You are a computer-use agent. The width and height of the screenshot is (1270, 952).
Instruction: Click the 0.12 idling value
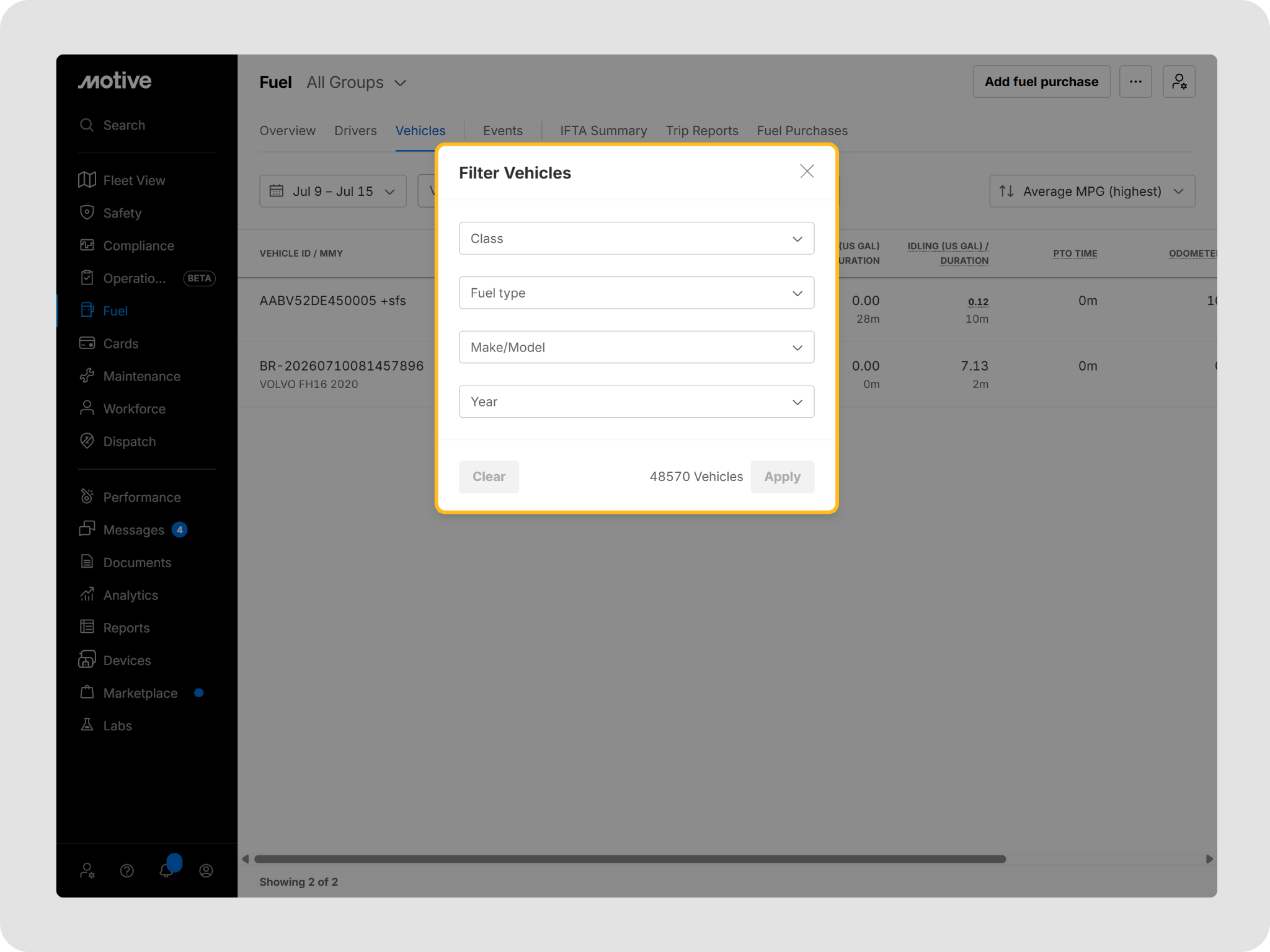(x=978, y=302)
